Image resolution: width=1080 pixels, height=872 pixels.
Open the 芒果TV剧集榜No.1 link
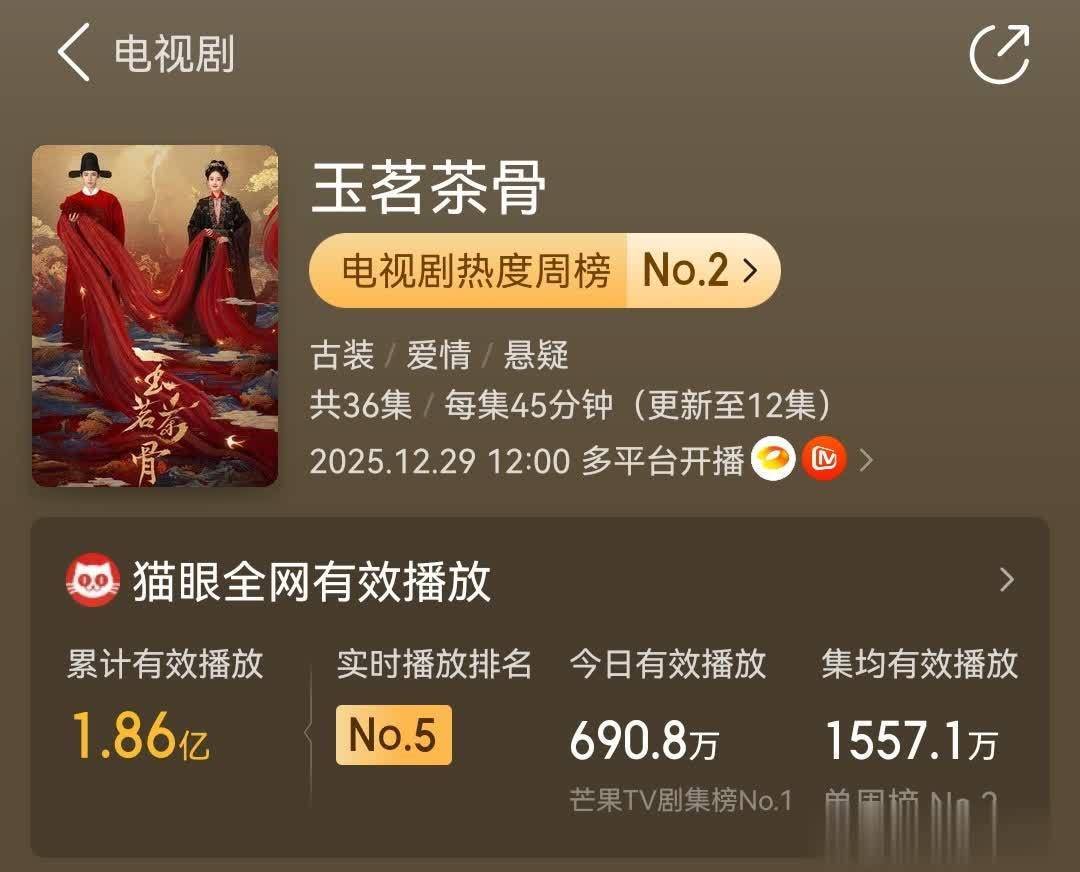click(680, 800)
